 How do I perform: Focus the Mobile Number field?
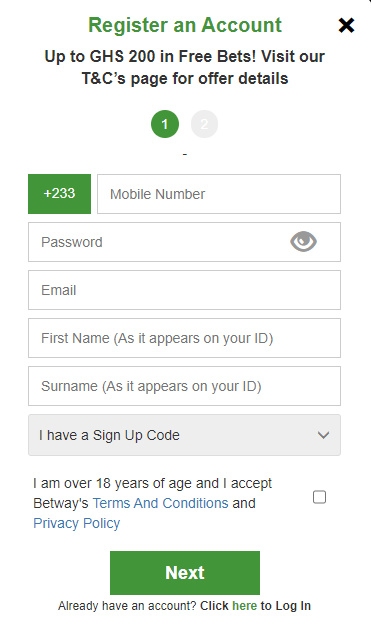pyautogui.click(x=219, y=194)
